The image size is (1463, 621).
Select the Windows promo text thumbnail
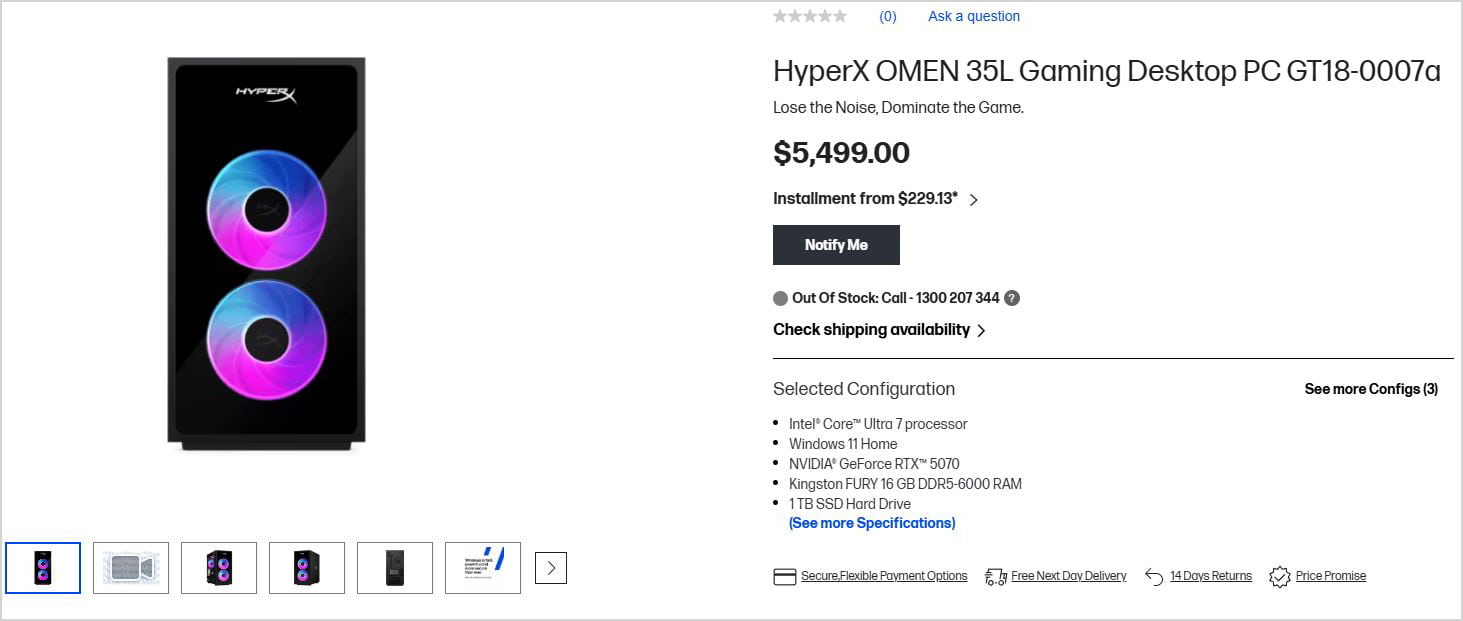pyautogui.click(x=483, y=568)
